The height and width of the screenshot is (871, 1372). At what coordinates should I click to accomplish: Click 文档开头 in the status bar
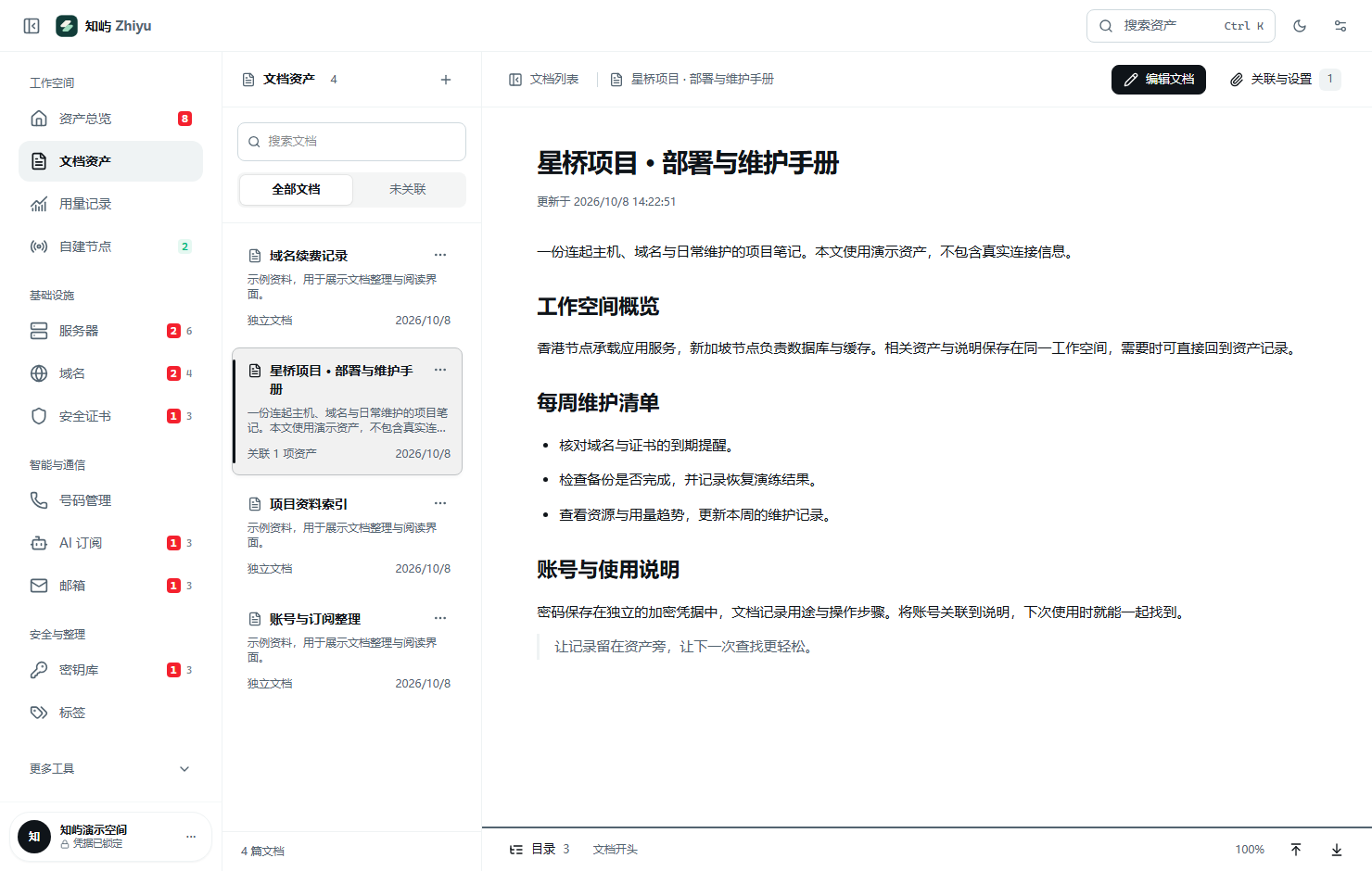tap(616, 850)
